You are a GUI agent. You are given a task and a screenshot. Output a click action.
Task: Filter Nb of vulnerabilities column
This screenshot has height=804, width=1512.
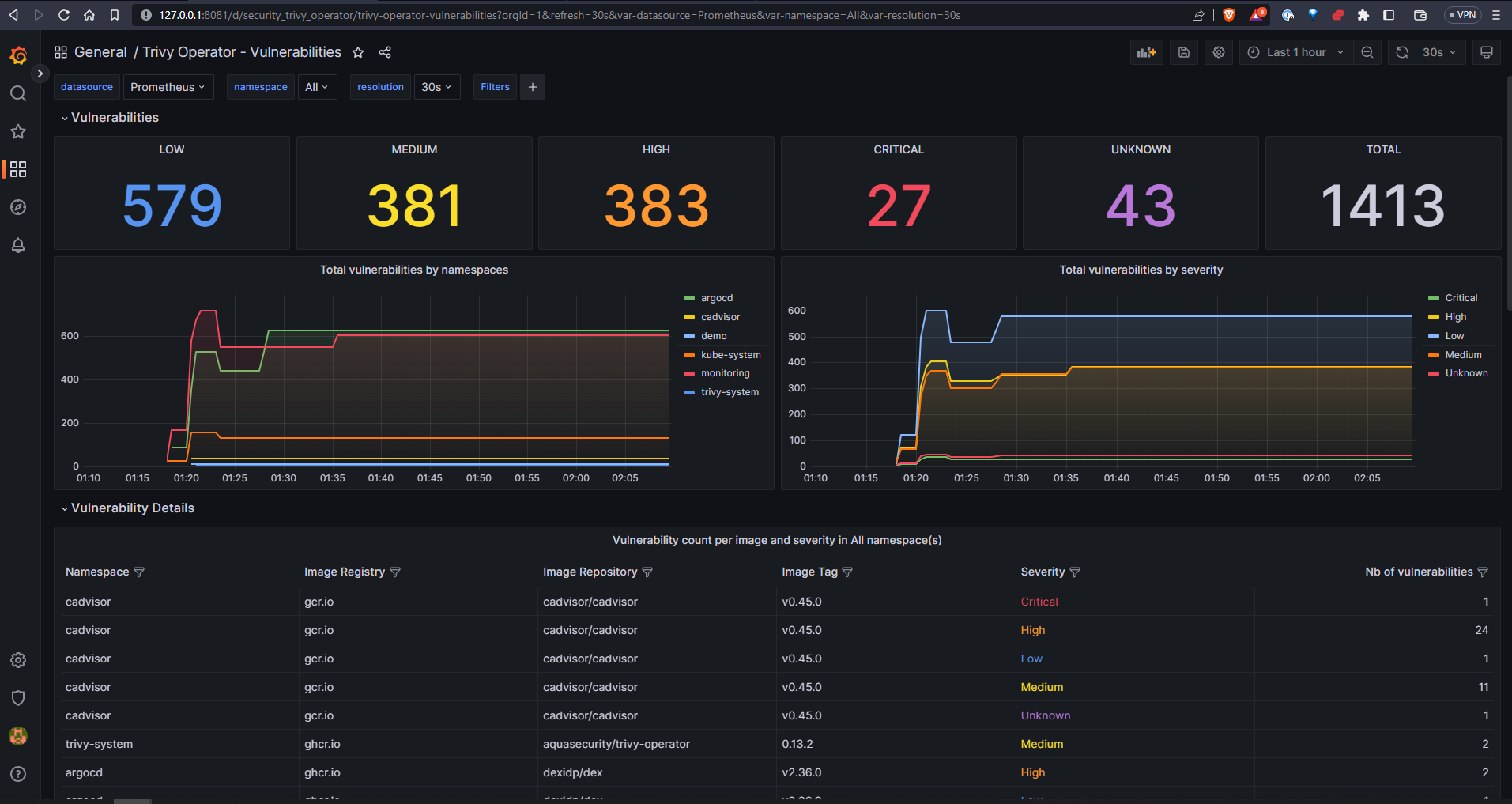click(1483, 572)
